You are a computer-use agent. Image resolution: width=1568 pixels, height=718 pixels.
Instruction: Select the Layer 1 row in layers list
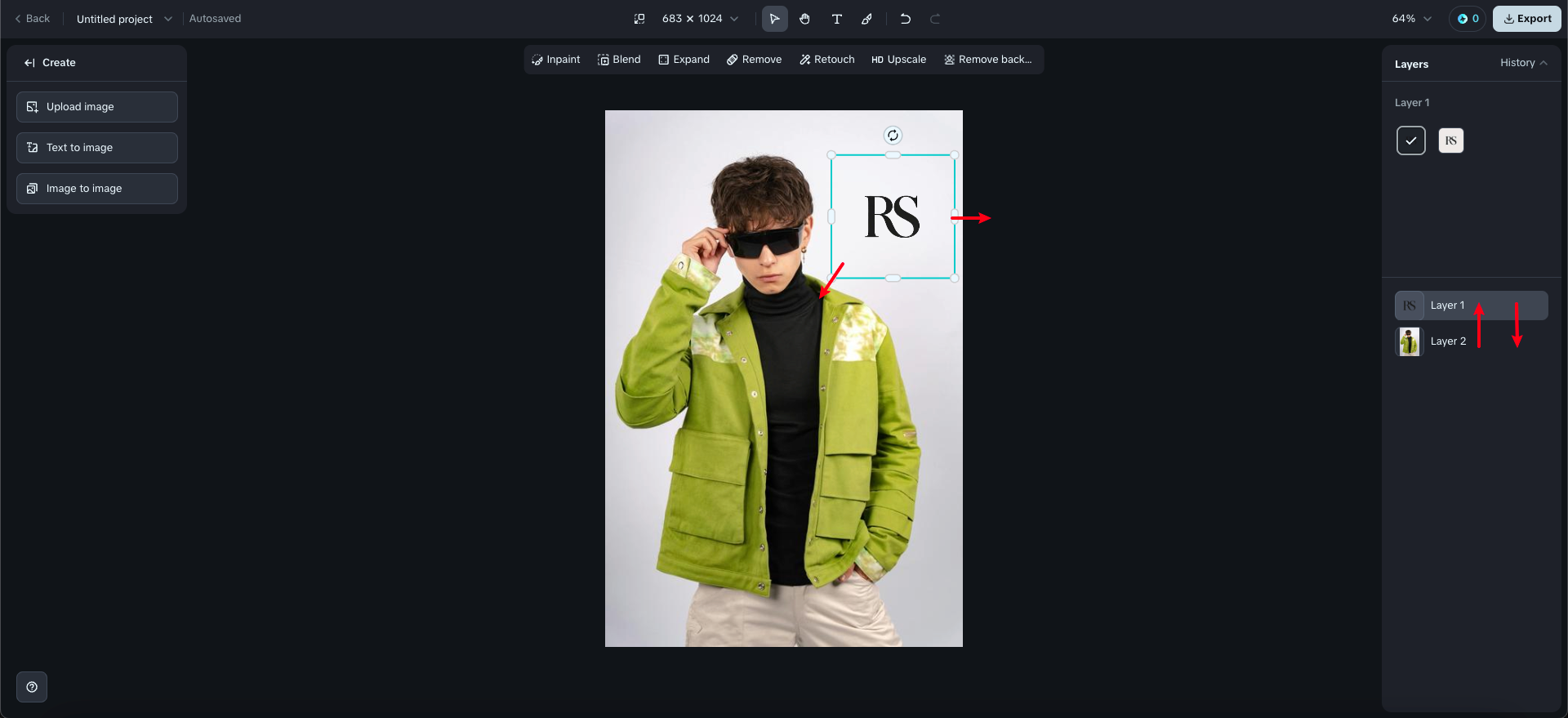click(x=1472, y=305)
